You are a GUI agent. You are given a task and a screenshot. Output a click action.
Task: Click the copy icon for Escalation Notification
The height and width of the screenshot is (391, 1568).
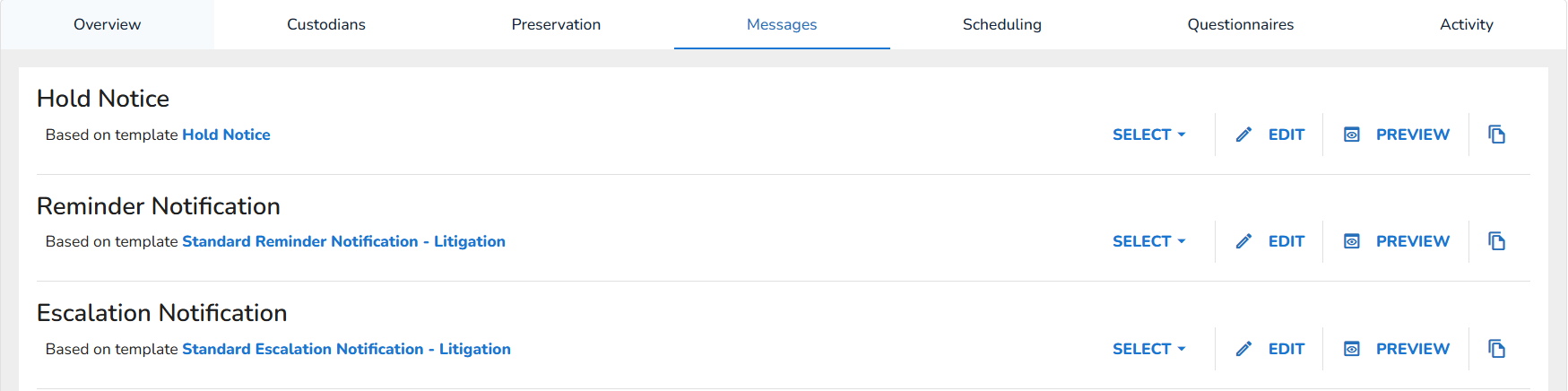click(1496, 349)
